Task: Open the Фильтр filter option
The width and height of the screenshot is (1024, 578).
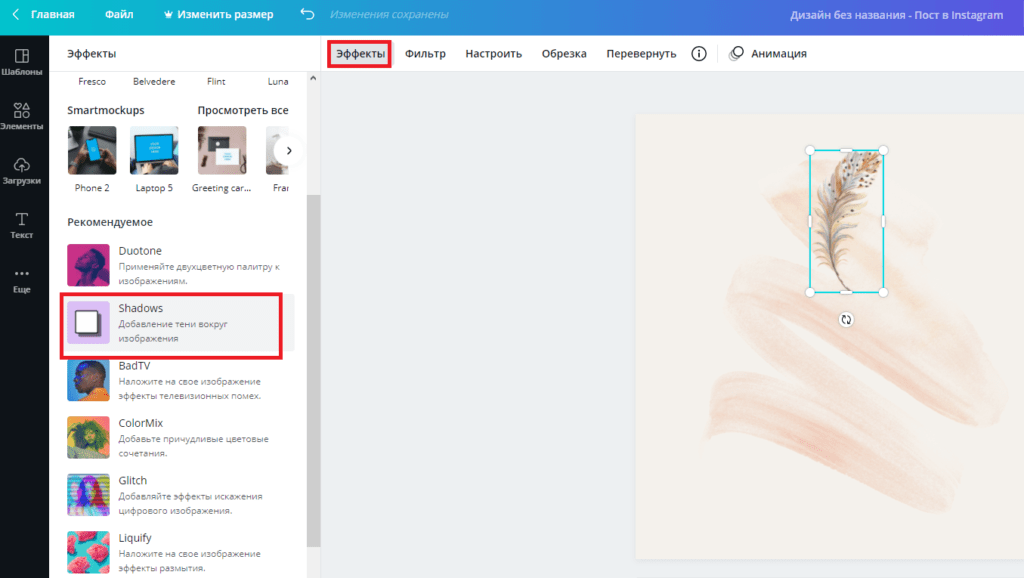Action: click(425, 53)
